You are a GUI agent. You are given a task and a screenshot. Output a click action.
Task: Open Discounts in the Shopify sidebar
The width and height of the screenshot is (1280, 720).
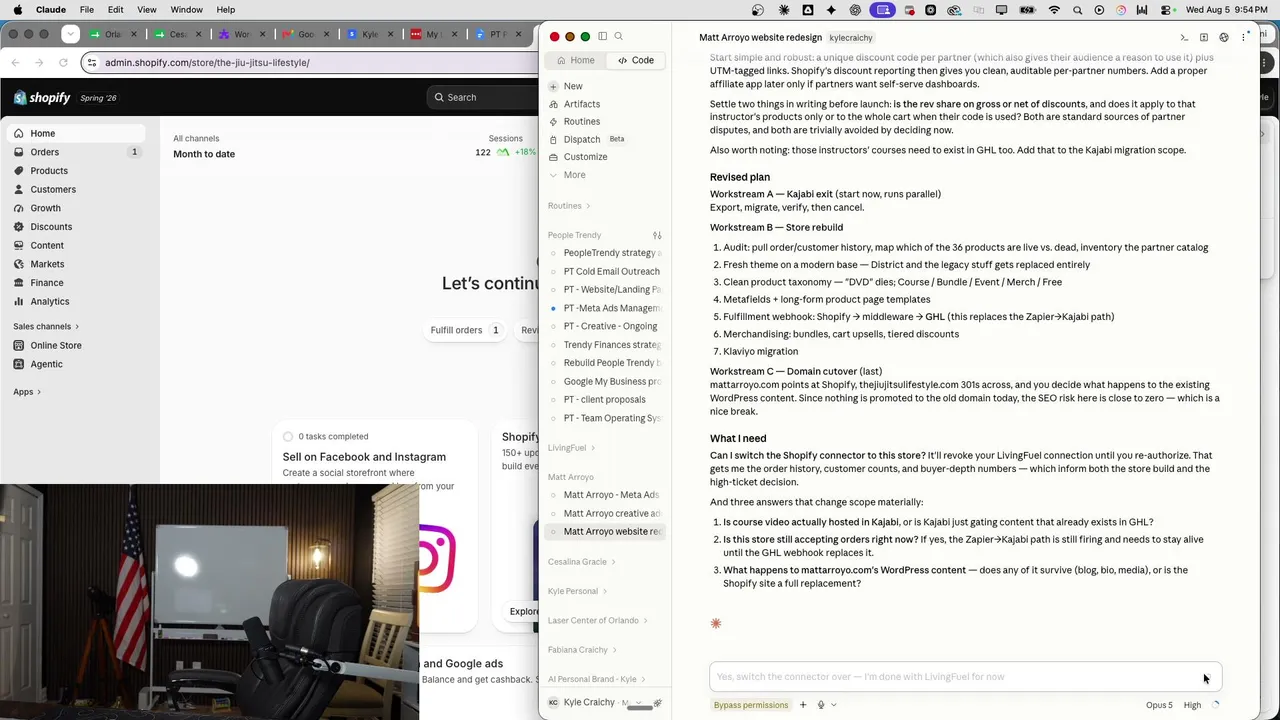point(78,227)
